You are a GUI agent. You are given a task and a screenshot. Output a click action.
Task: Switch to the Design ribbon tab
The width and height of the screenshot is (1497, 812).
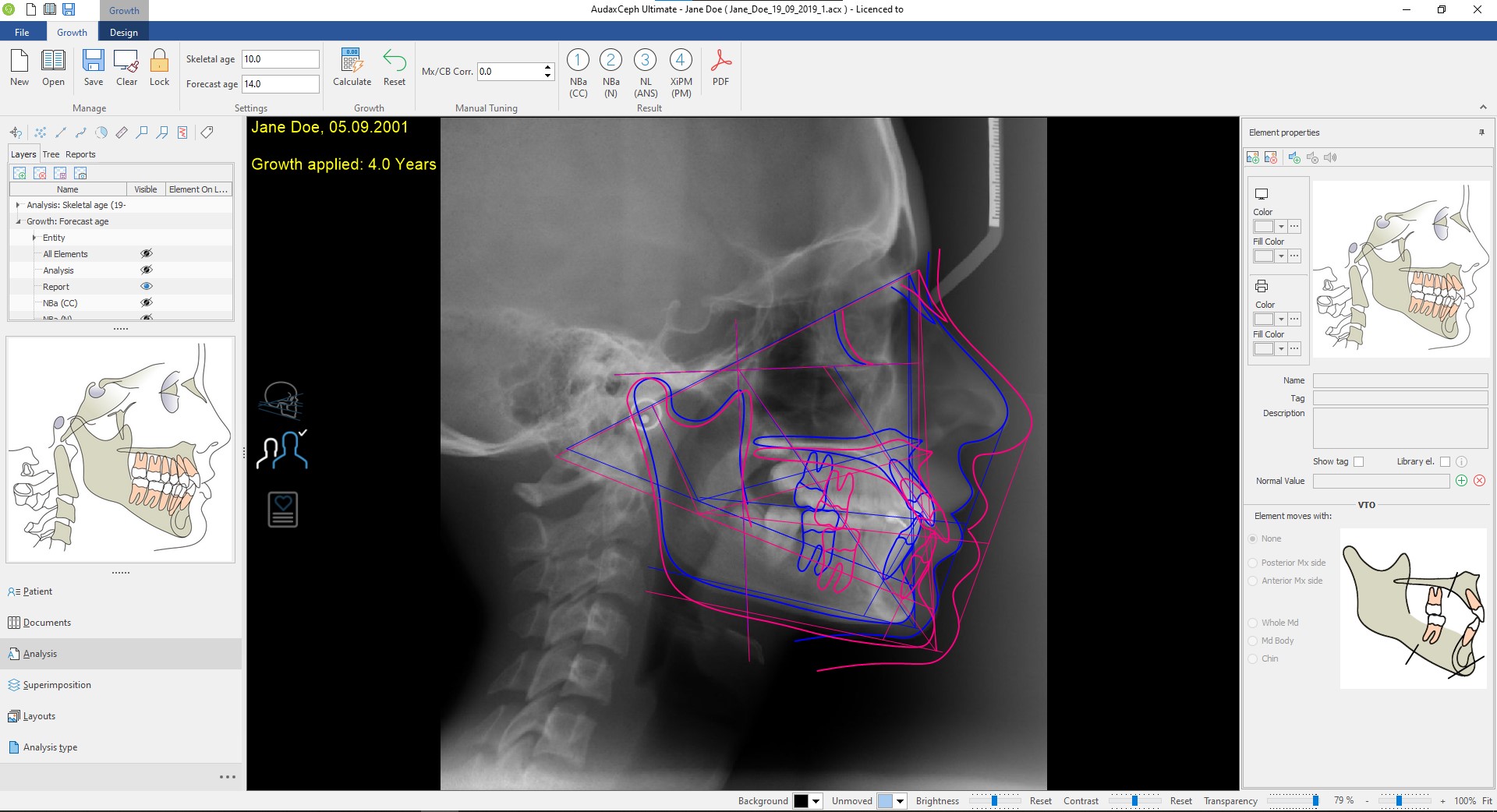[x=123, y=33]
